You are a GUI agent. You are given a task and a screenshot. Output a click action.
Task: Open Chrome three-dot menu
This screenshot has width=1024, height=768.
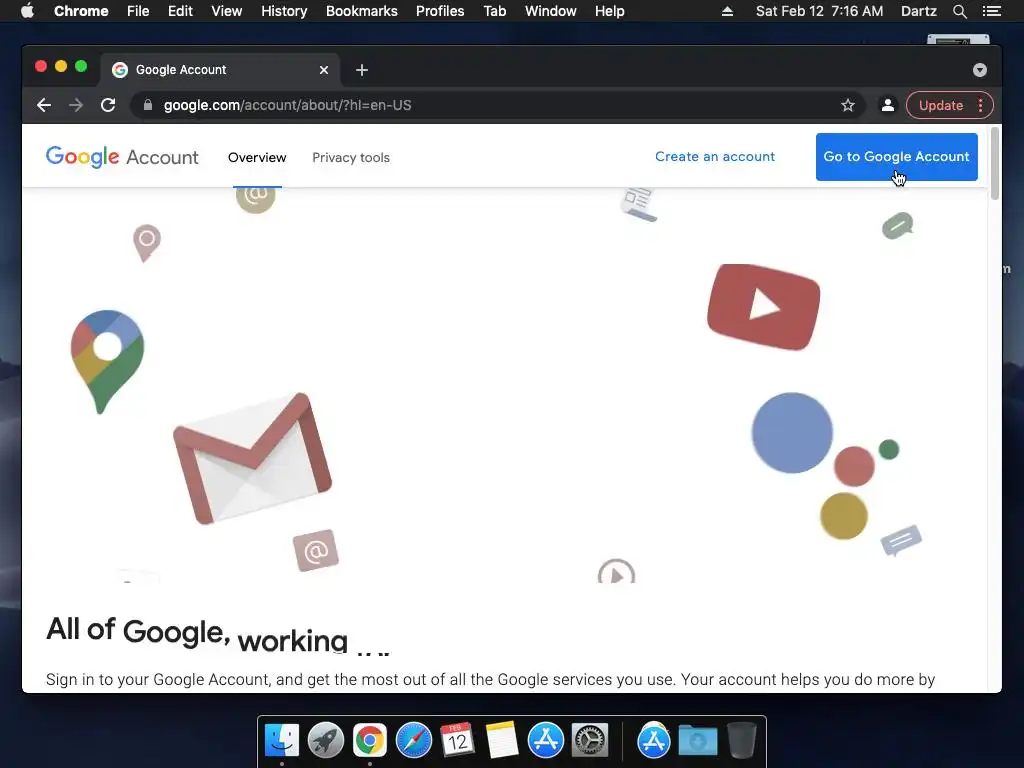pyautogui.click(x=980, y=105)
